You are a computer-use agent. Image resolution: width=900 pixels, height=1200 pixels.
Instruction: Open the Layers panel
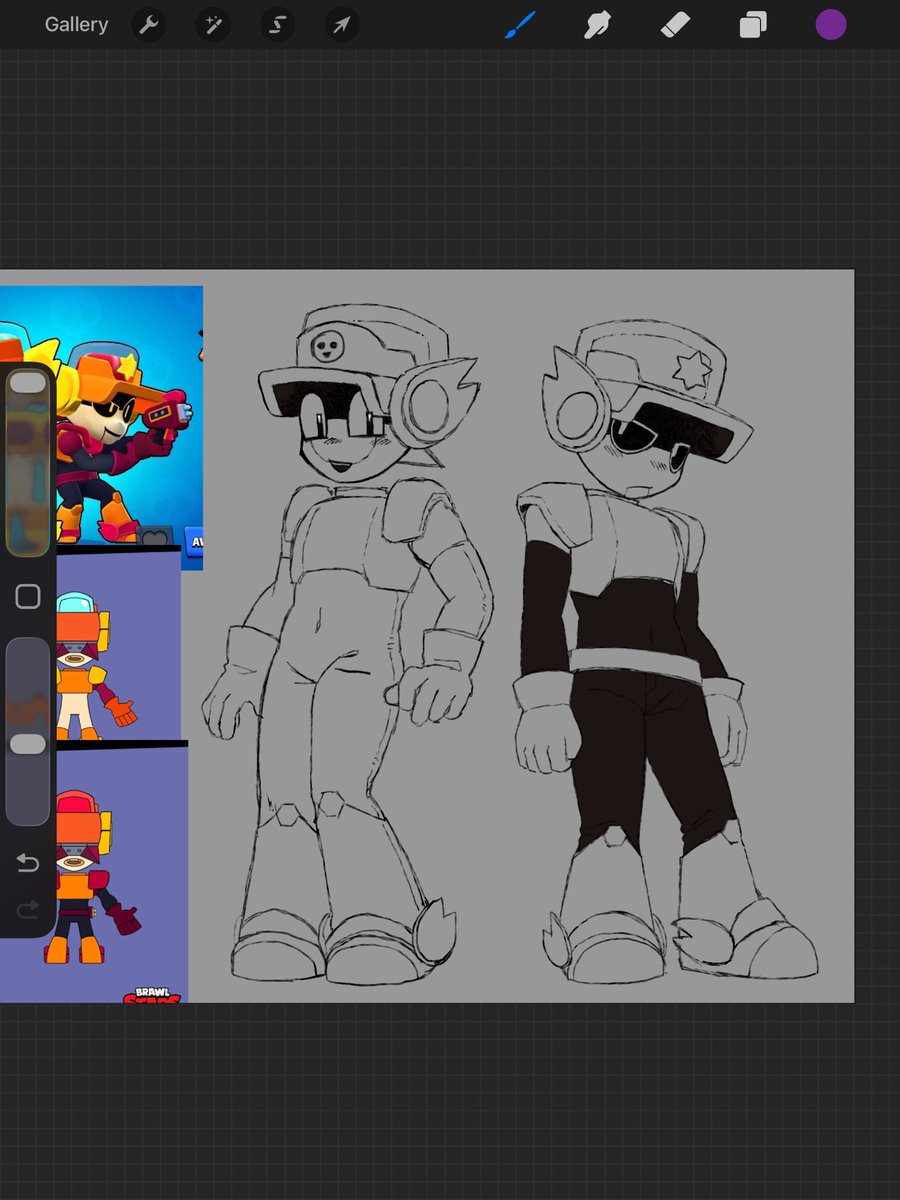tap(753, 25)
